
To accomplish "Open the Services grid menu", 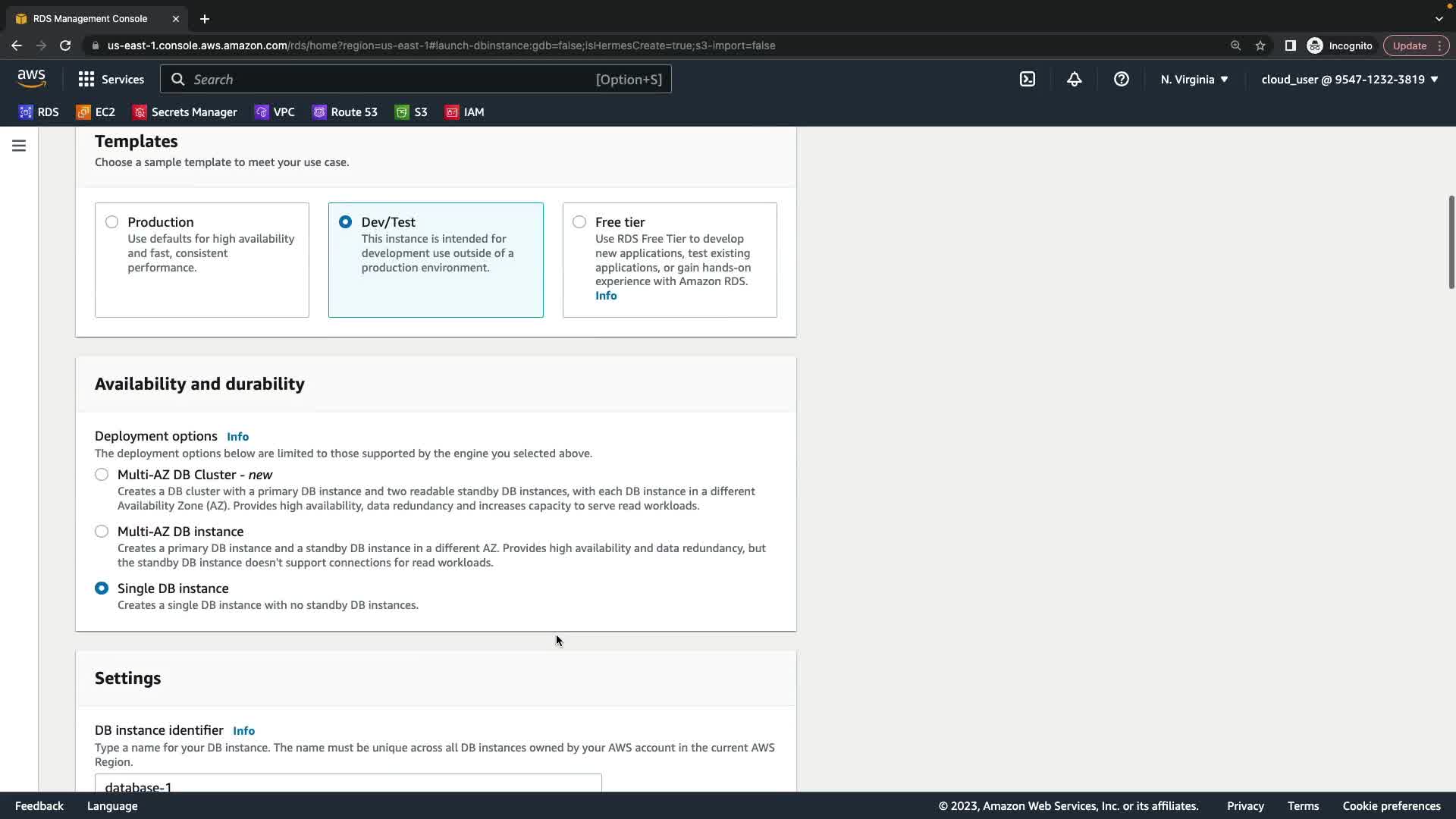I will pyautogui.click(x=111, y=79).
